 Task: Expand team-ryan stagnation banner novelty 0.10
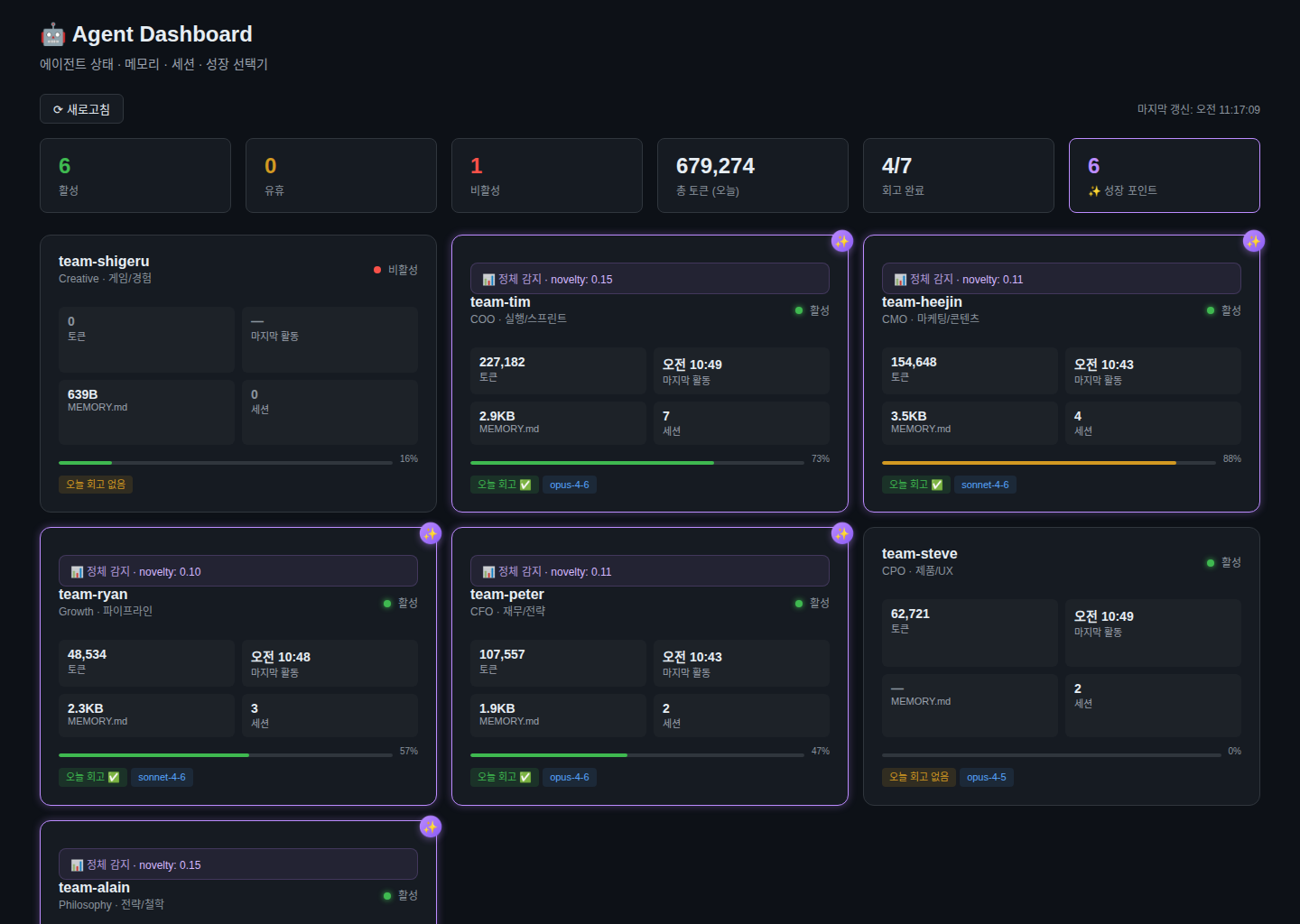[x=237, y=571]
